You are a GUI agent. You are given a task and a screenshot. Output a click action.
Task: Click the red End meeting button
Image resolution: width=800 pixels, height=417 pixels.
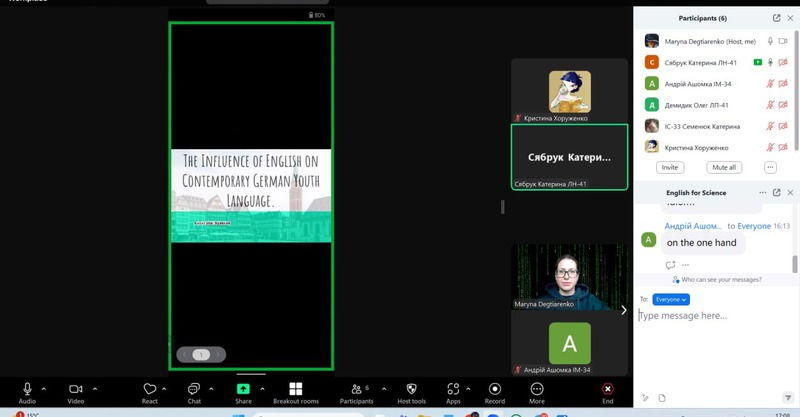tap(608, 393)
